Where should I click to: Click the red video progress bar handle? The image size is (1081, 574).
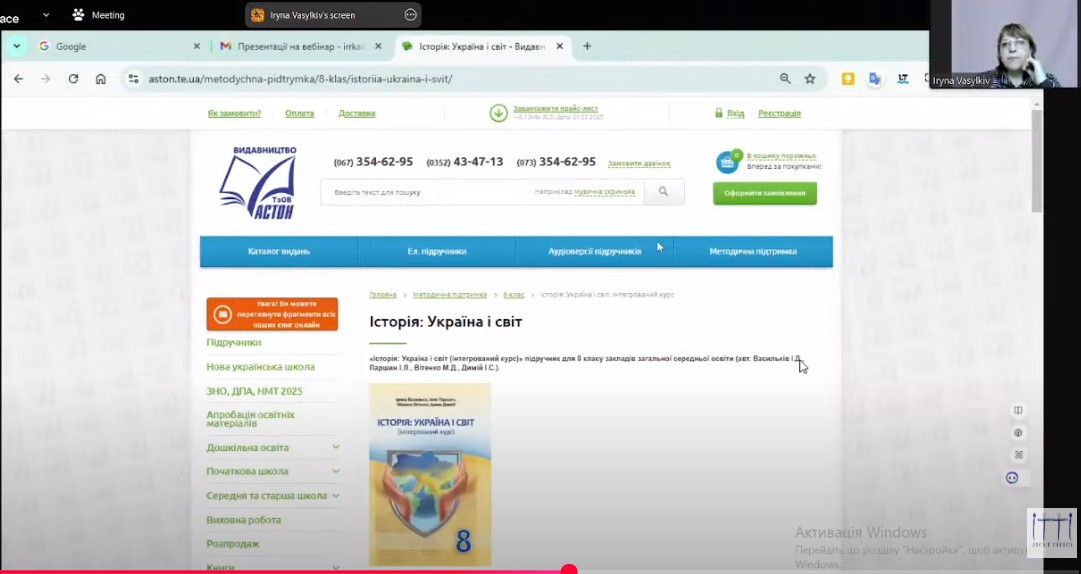569,570
